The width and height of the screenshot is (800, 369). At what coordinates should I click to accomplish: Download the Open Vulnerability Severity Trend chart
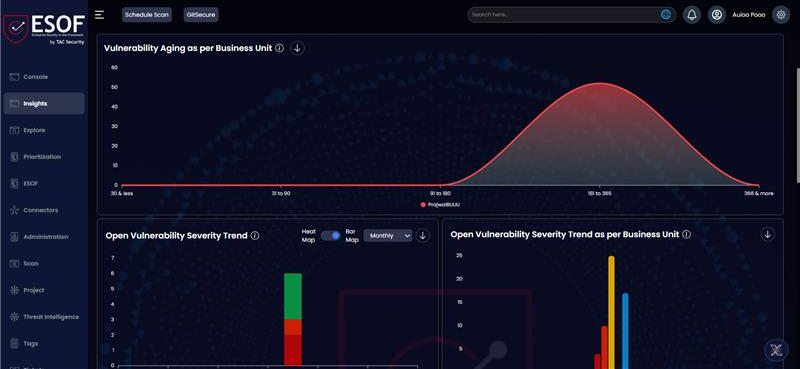(422, 235)
